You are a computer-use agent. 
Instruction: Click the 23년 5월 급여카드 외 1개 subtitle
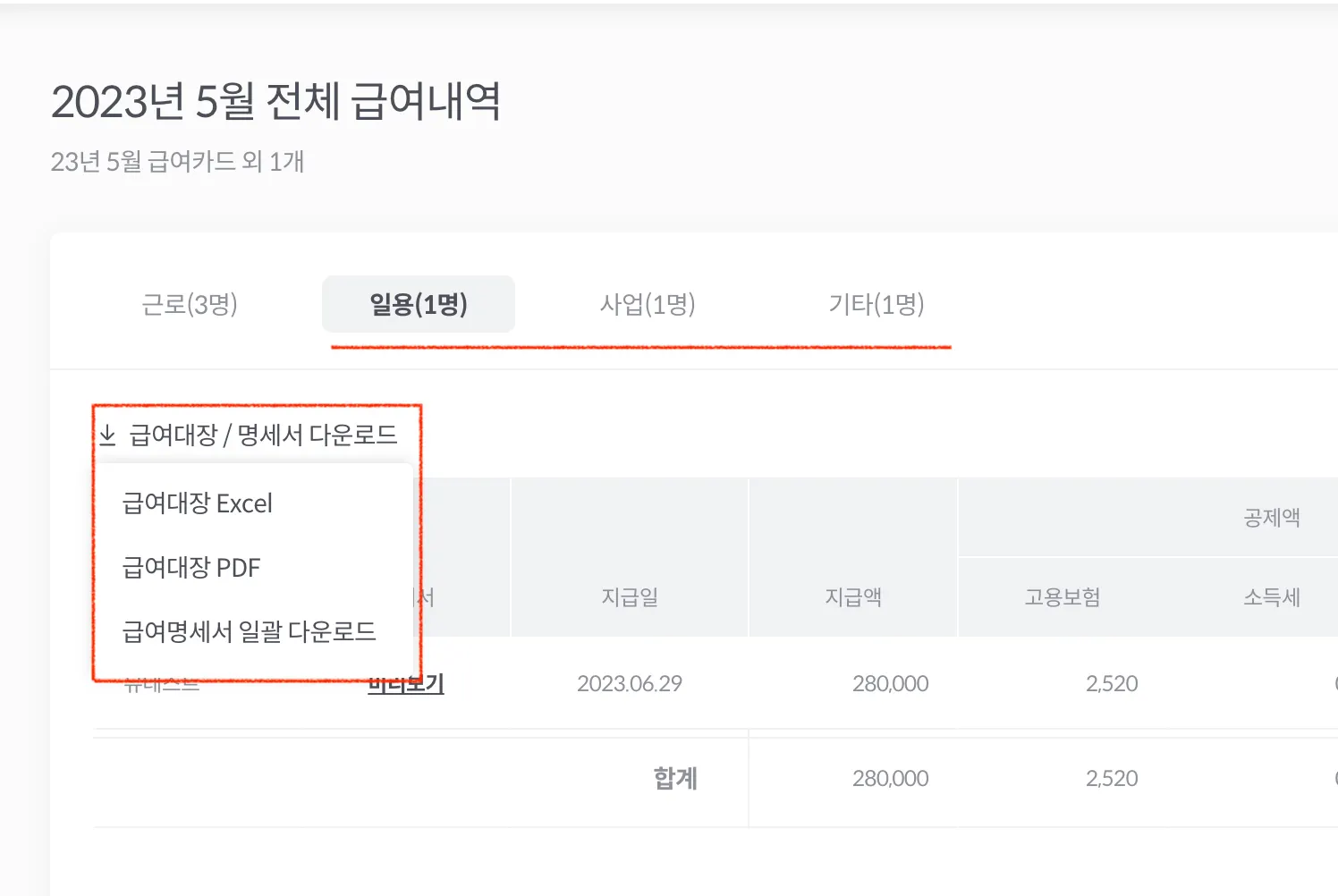[x=177, y=162]
